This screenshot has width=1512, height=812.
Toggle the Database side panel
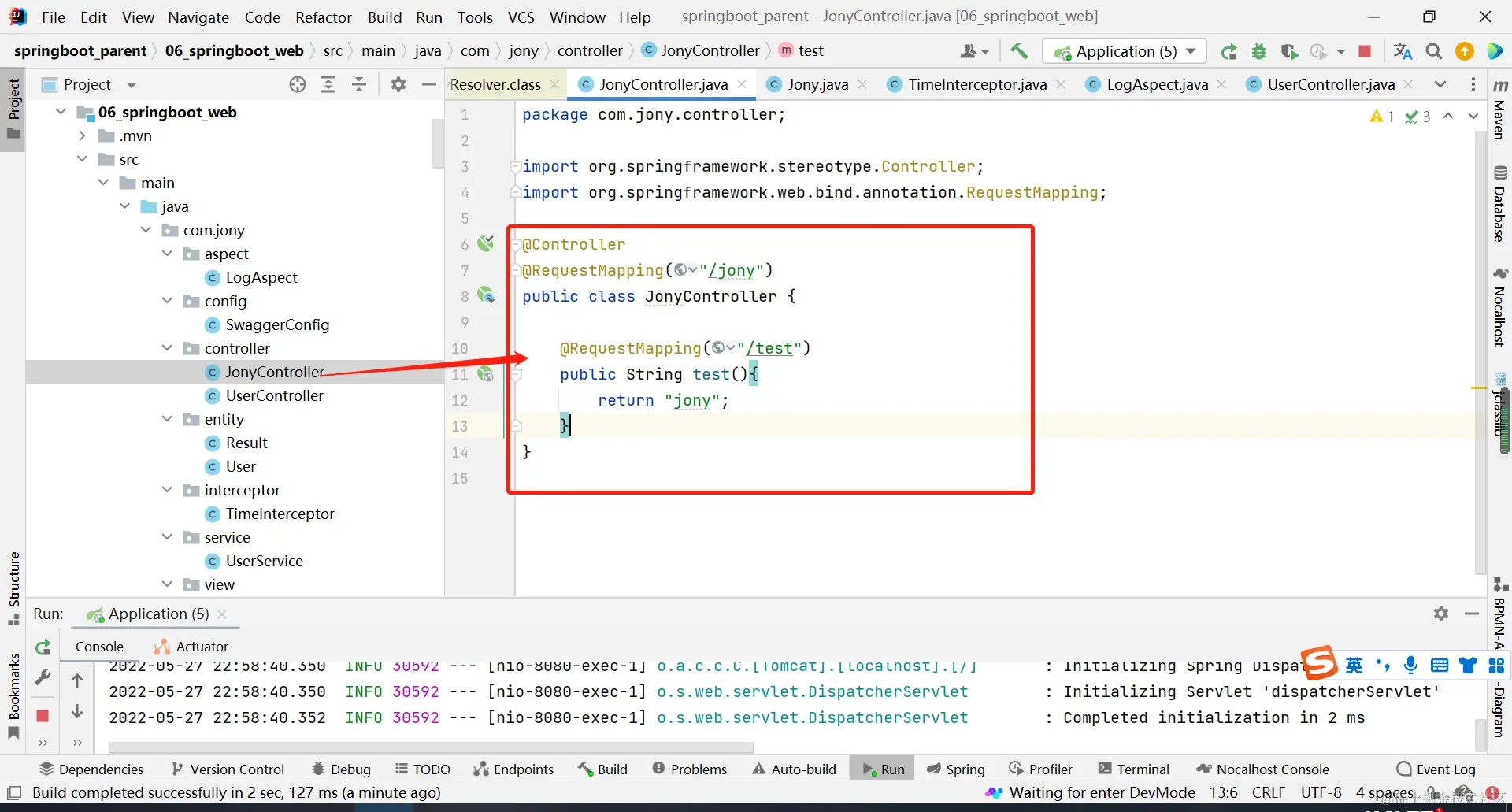click(1500, 203)
